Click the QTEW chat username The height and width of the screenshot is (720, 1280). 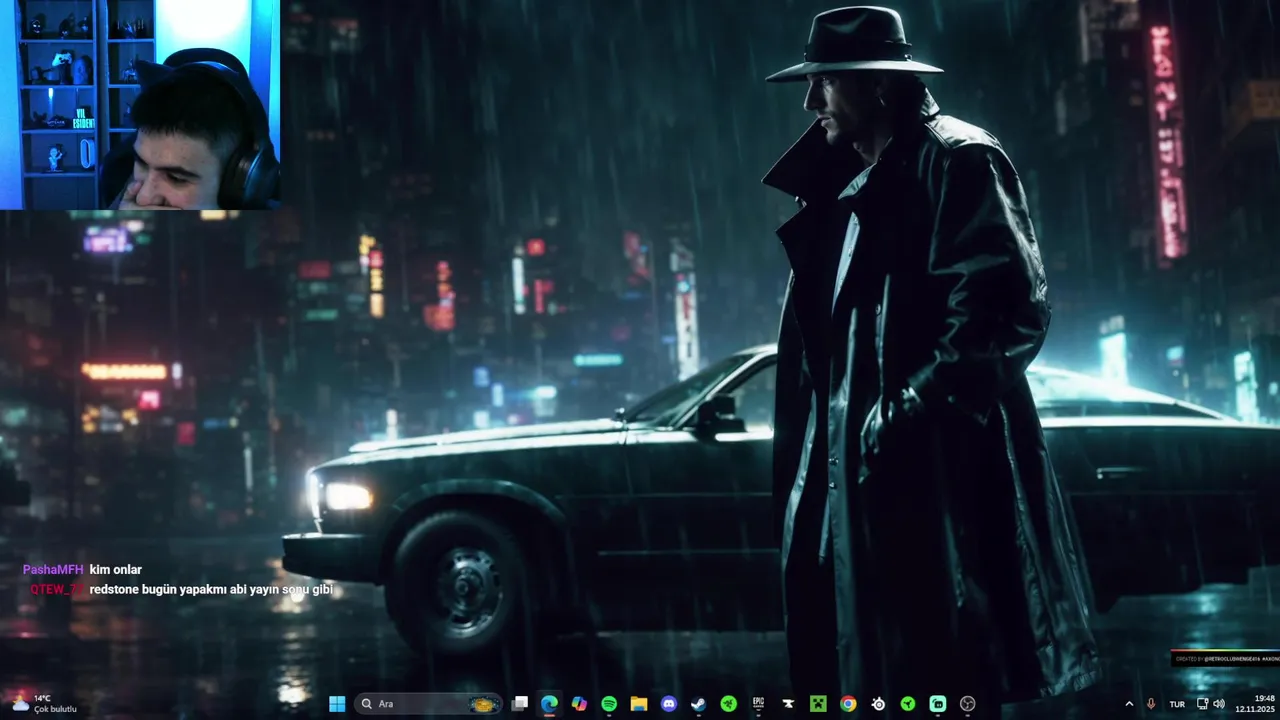click(x=57, y=590)
